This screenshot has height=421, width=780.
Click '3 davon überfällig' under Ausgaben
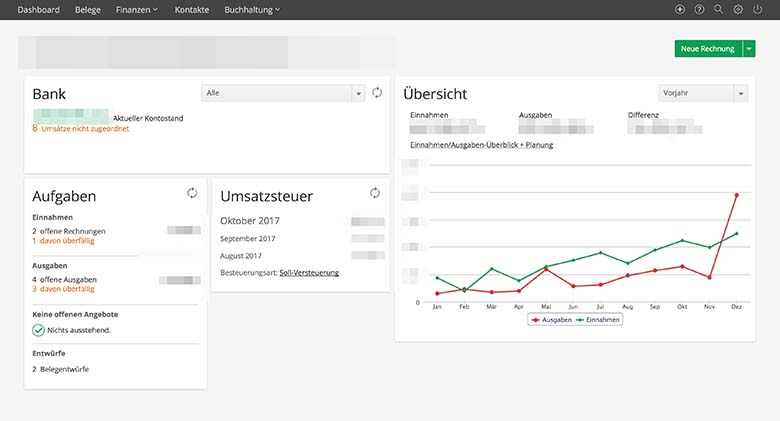pos(63,289)
